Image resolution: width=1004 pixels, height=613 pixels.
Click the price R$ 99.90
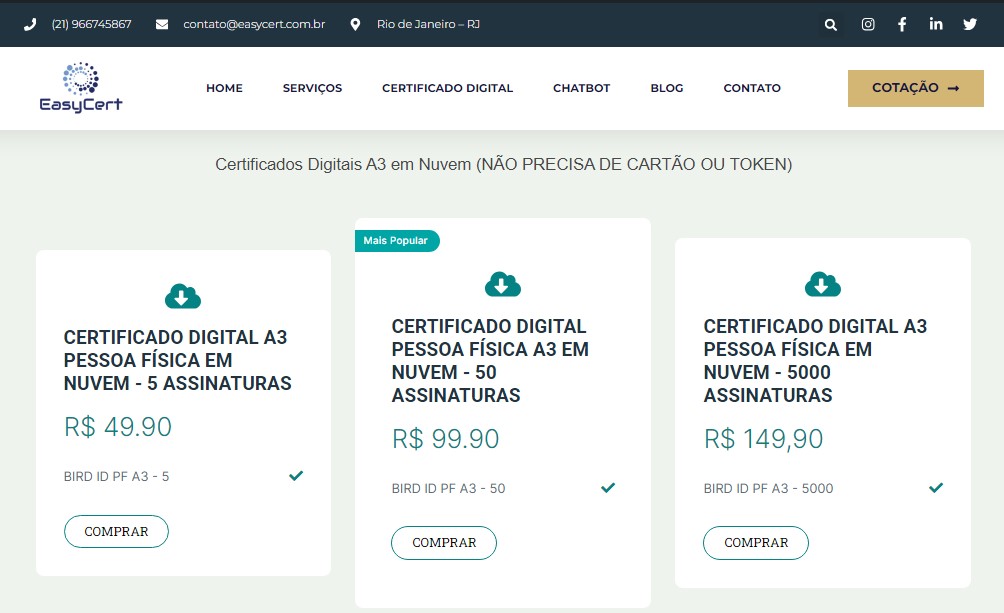point(445,439)
